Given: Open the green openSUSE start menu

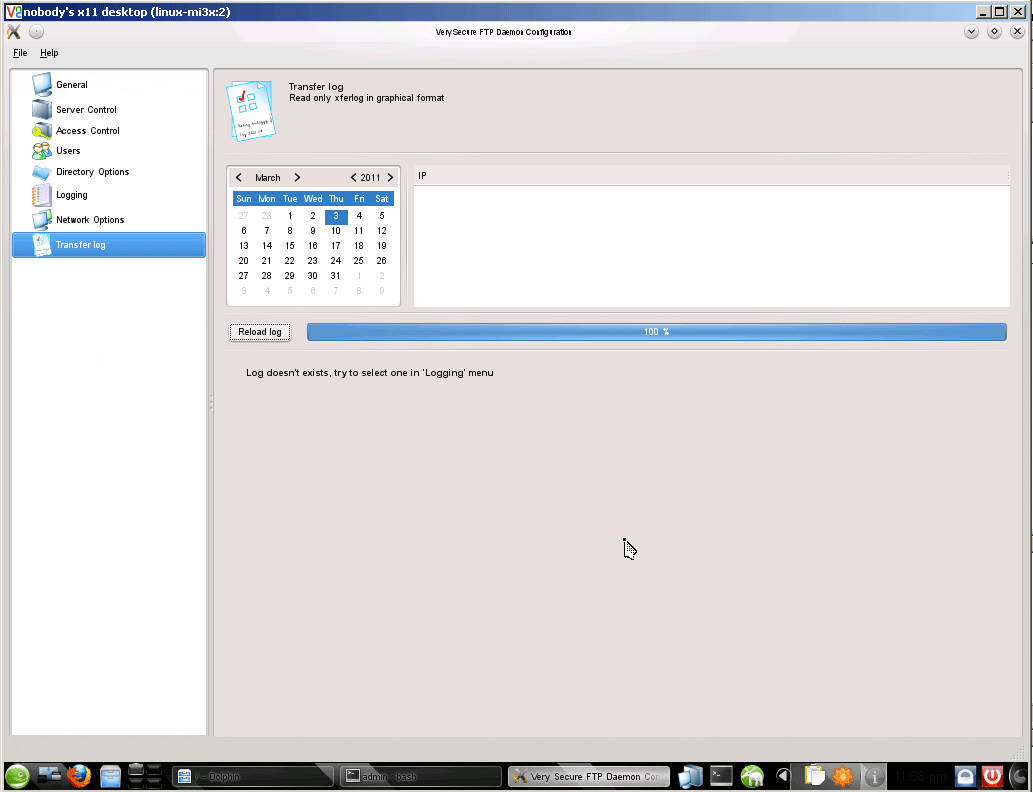Looking at the screenshot, I should [x=18, y=776].
